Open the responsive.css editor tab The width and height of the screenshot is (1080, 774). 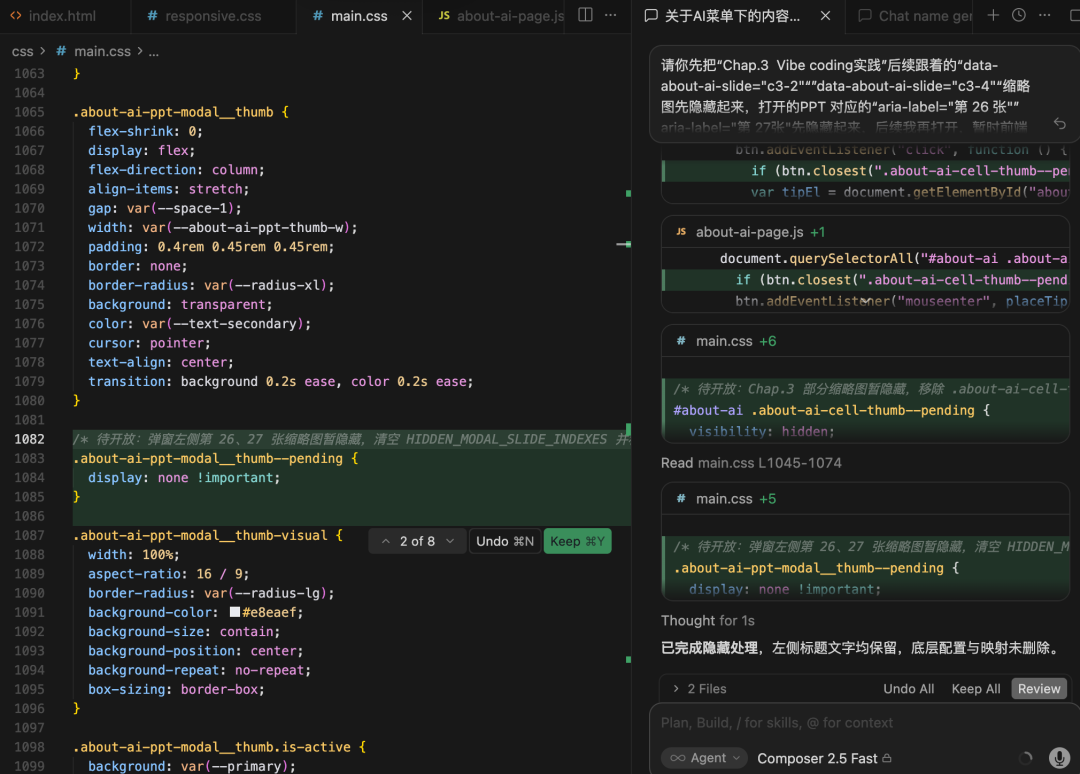click(205, 16)
